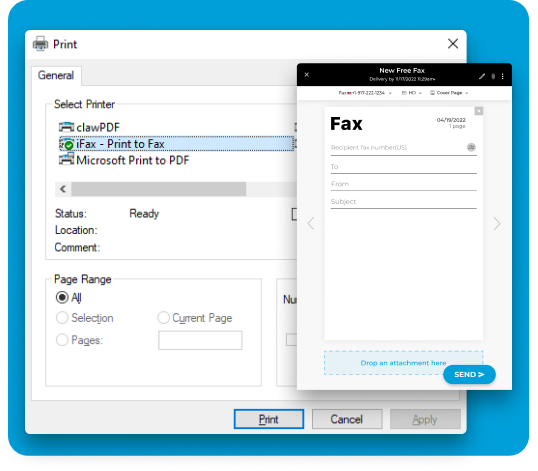This screenshot has height=471, width=538.
Task: Click the Subject field on cover page
Action: pos(404,202)
